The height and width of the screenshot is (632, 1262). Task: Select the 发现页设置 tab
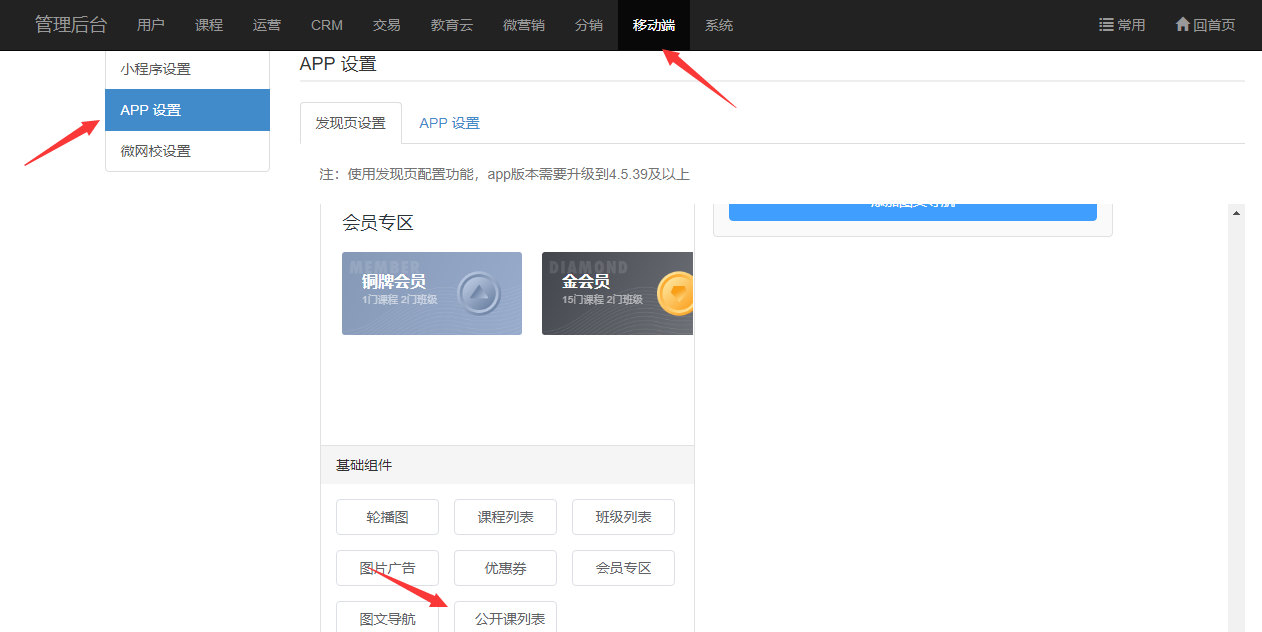(350, 123)
